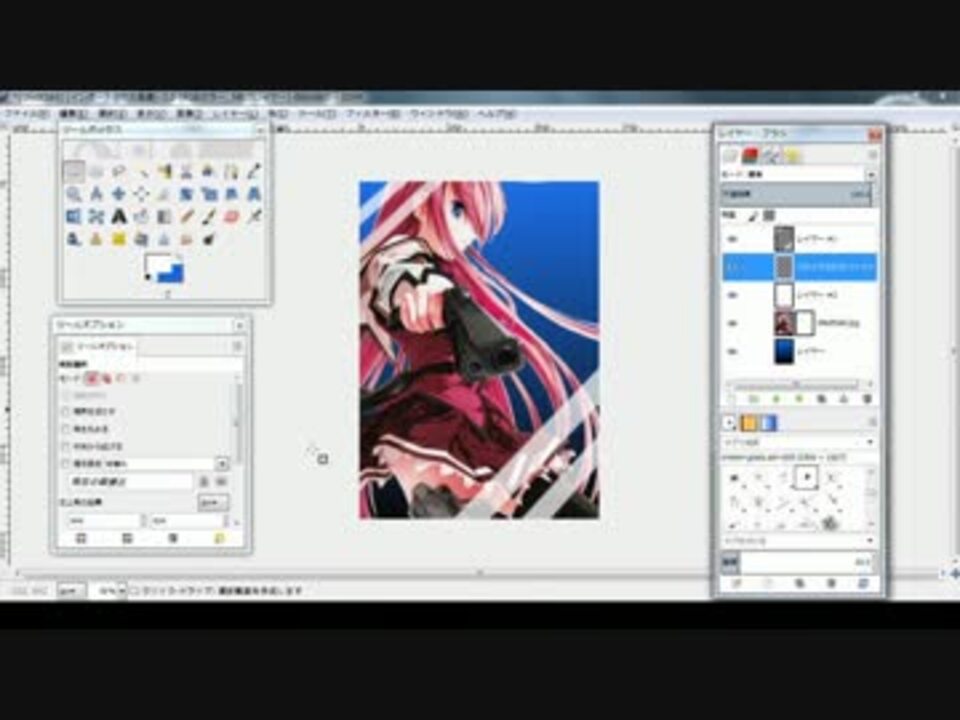Select the Shear tool
This screenshot has height=720, width=960.
point(231,194)
